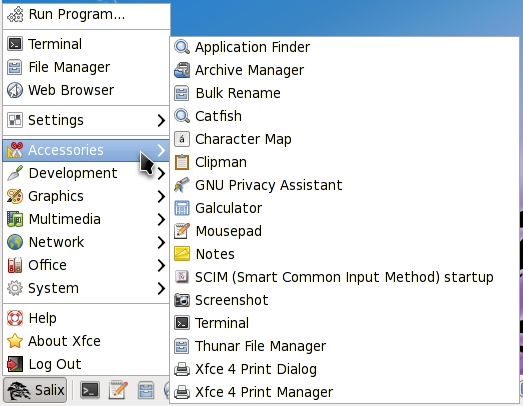The image size is (523, 406).
Task: Click the Salix menu button
Action: (x=36, y=390)
